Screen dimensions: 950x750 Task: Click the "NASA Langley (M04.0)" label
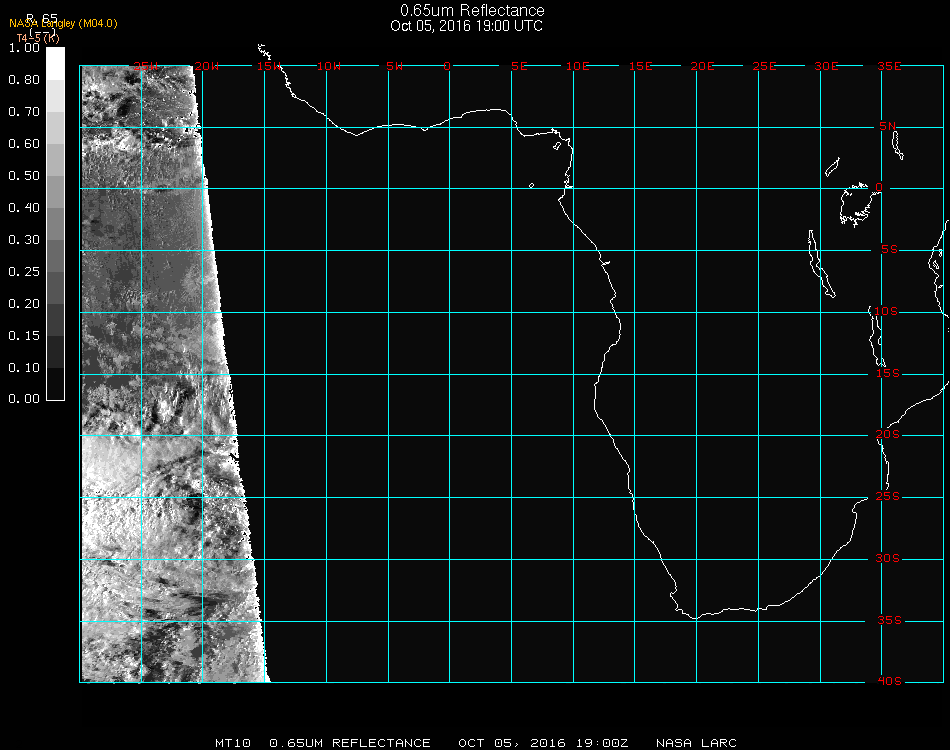tap(63, 24)
